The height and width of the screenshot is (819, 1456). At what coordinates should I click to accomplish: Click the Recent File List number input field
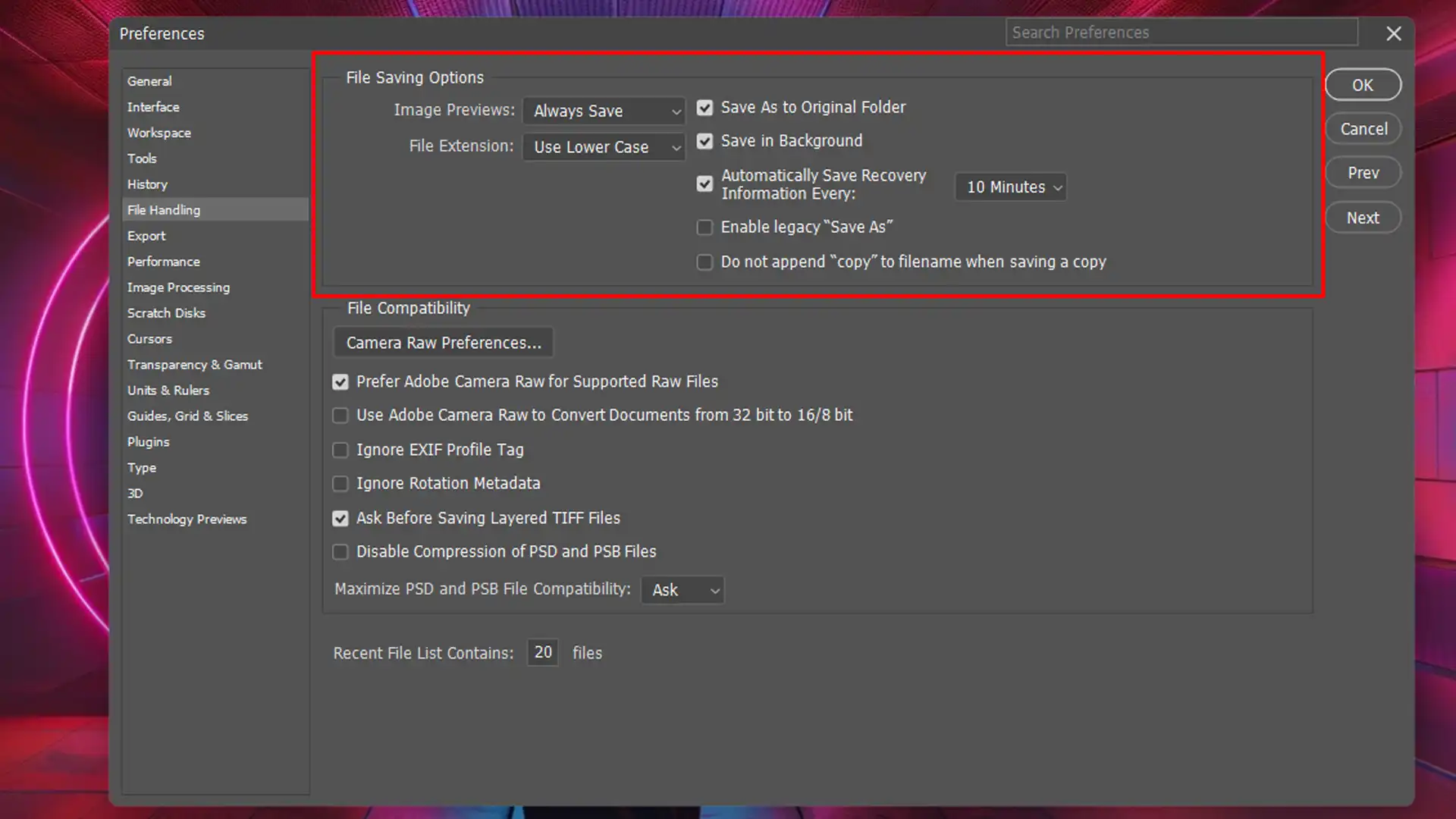coord(543,652)
